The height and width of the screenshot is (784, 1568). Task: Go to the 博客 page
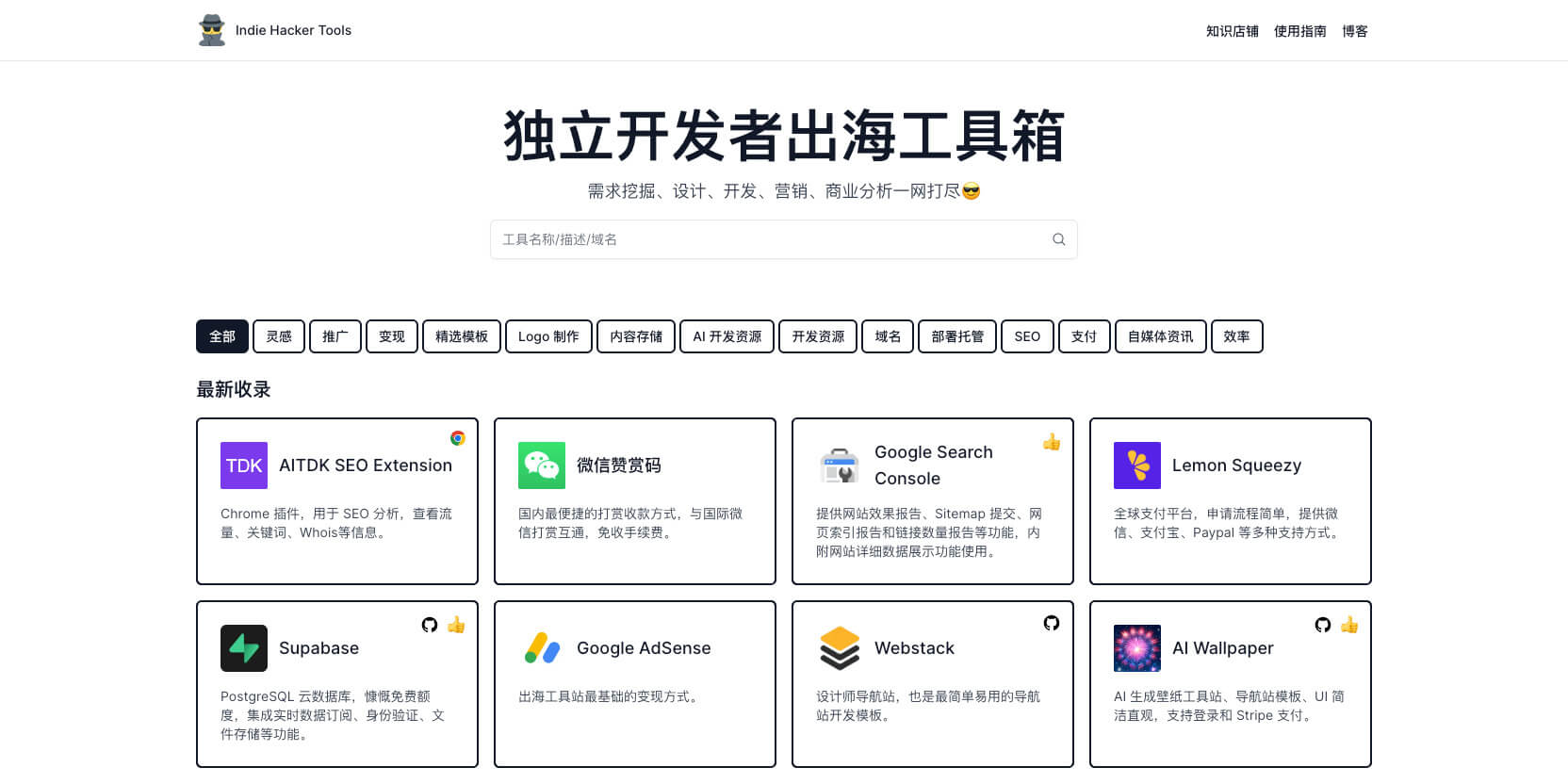pos(1355,31)
